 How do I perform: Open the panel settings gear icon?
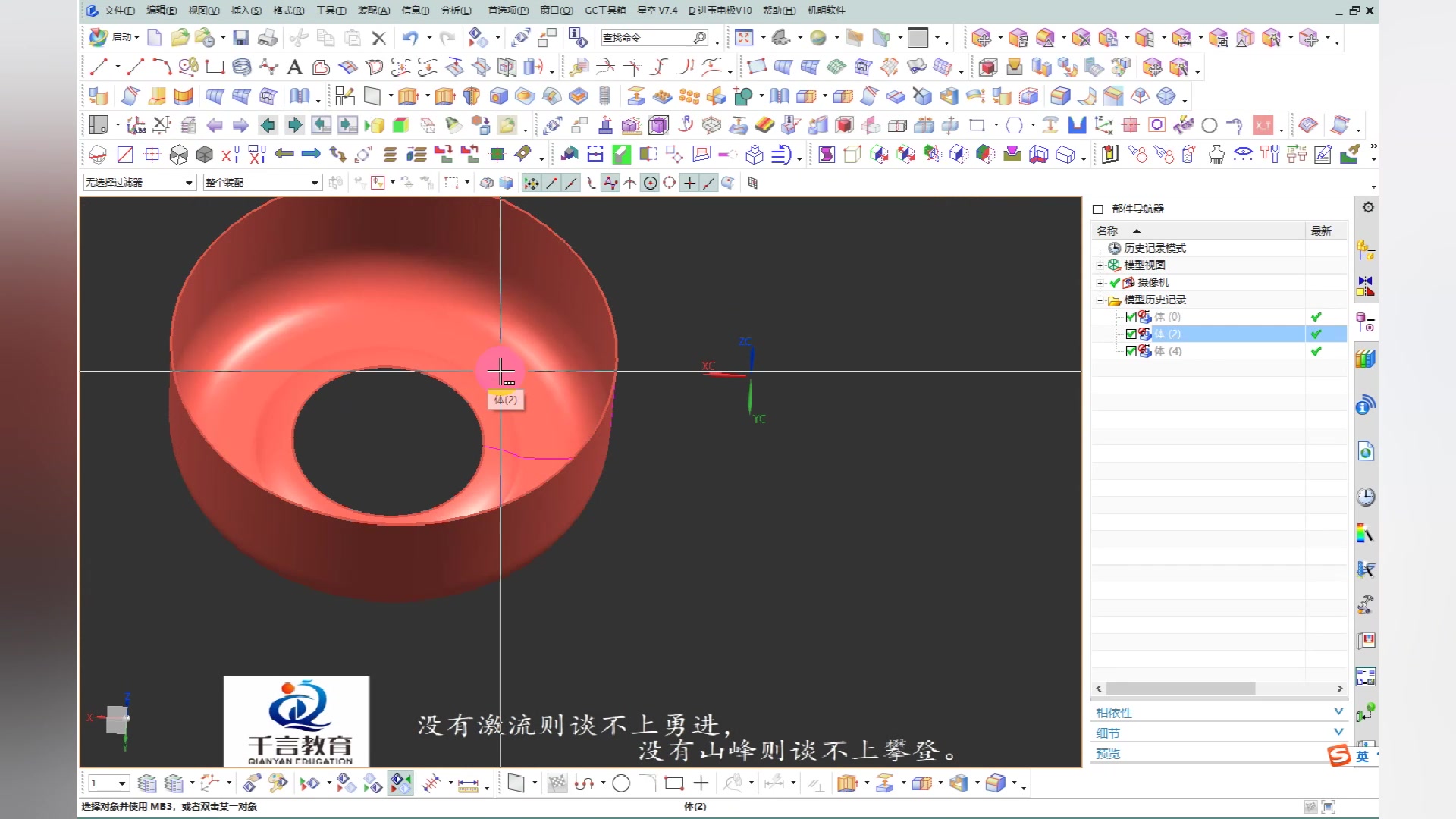tap(1368, 208)
